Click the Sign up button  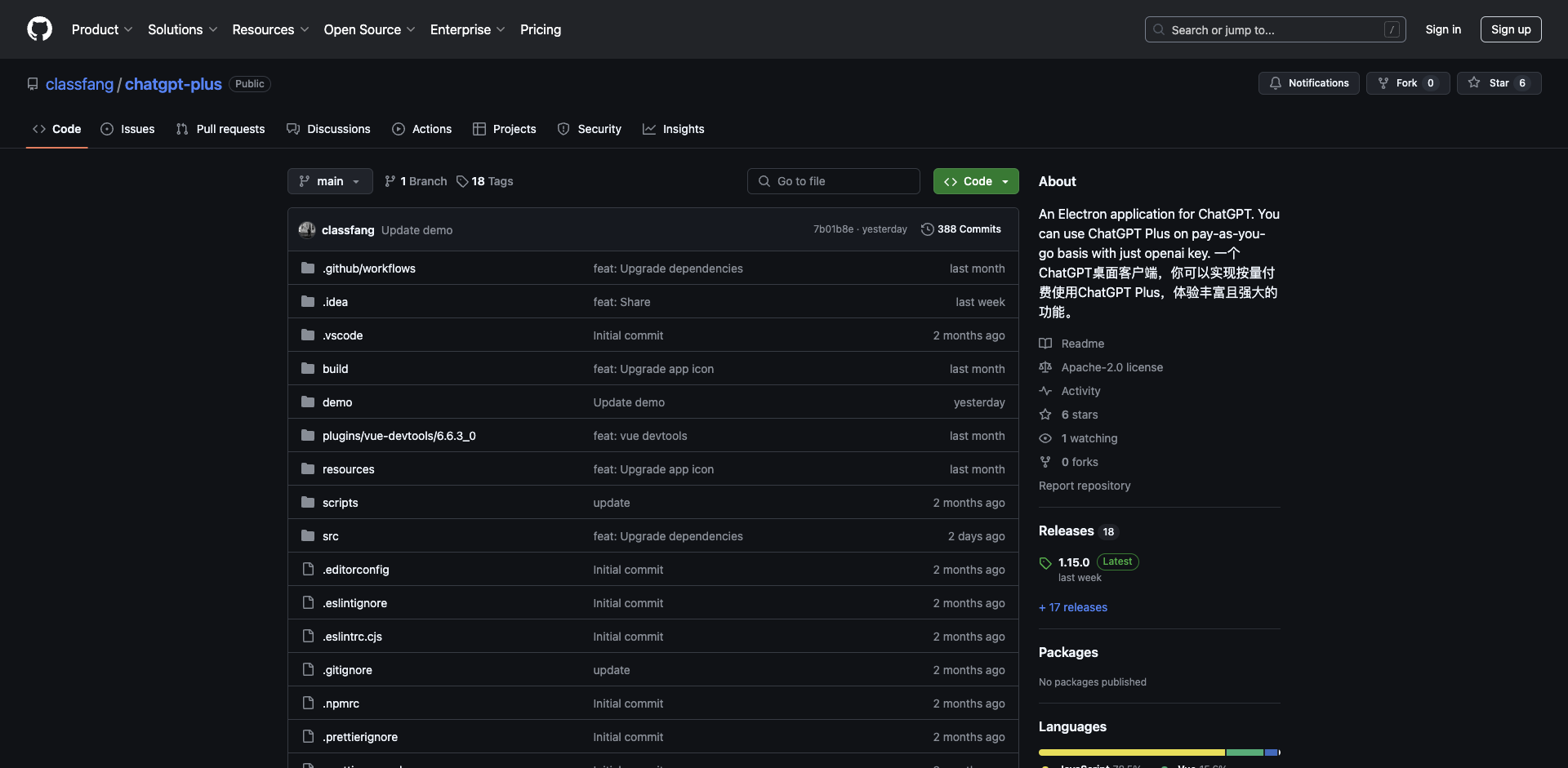coord(1511,29)
